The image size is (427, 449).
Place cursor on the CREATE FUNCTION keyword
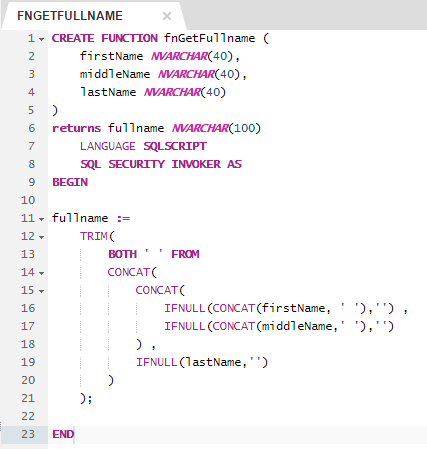105,38
